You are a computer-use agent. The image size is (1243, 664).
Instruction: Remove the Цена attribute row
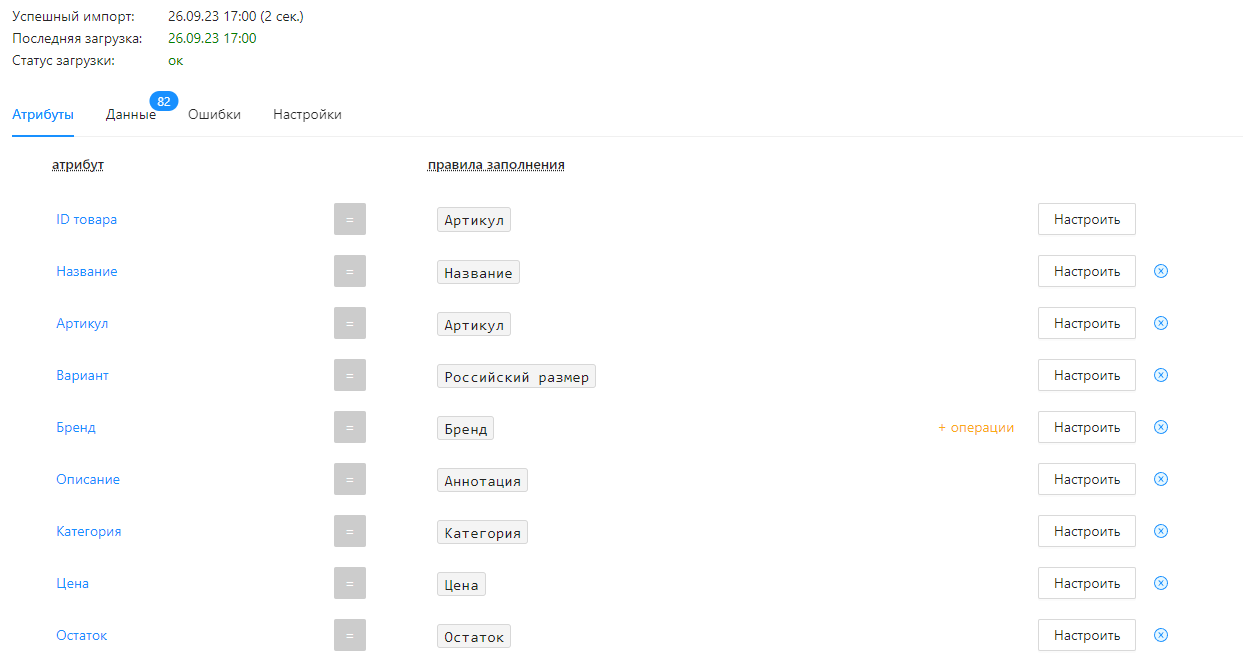coord(1161,583)
